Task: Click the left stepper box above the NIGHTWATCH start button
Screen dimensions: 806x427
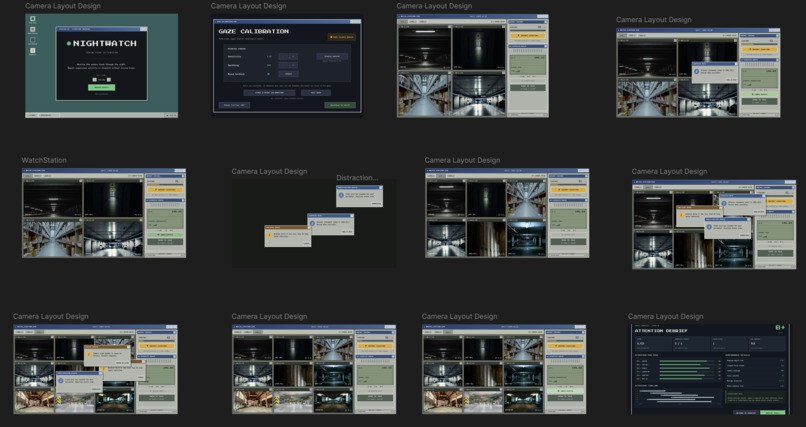Action: click(95, 80)
